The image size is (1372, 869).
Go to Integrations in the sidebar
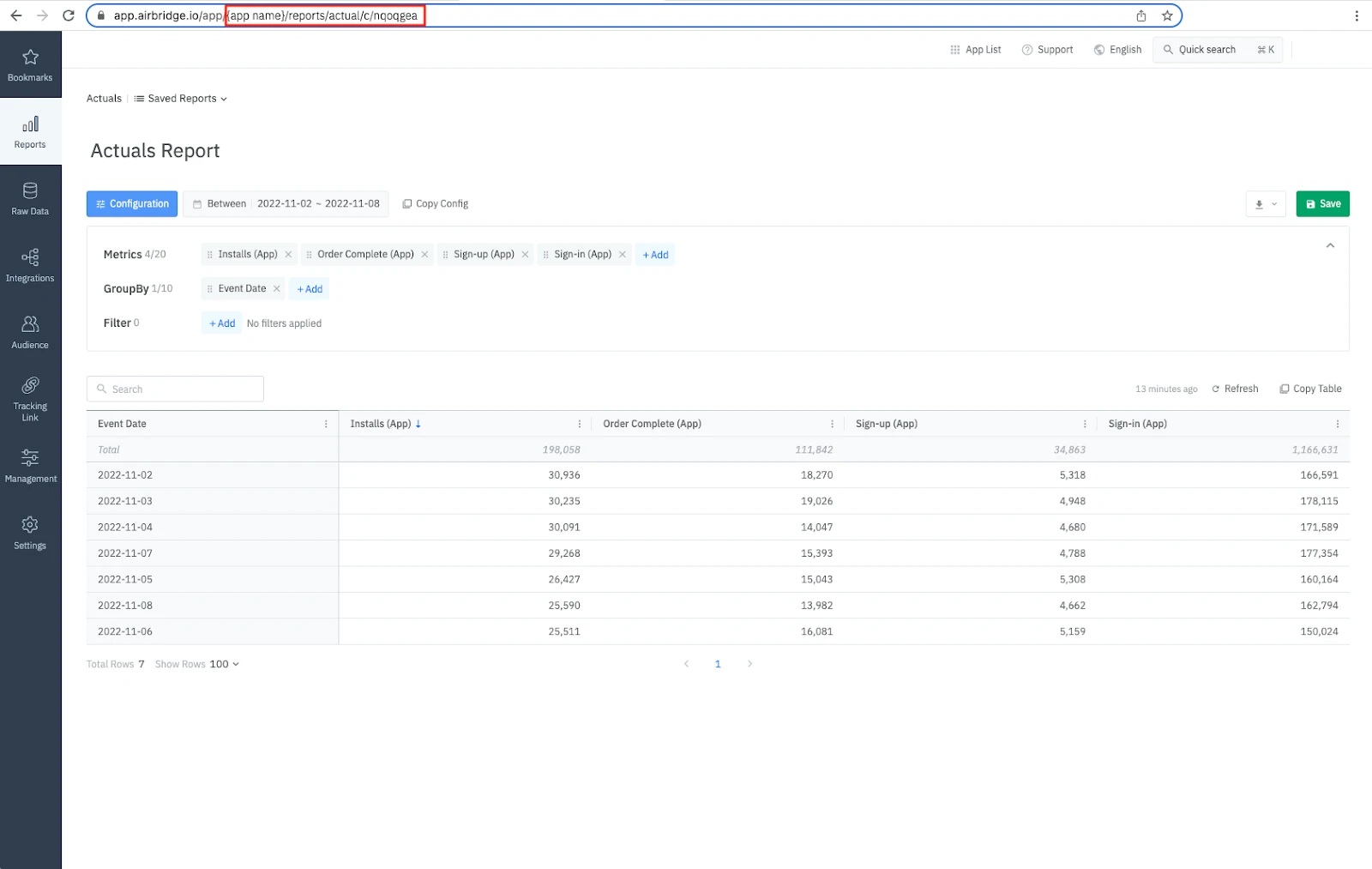click(x=30, y=265)
